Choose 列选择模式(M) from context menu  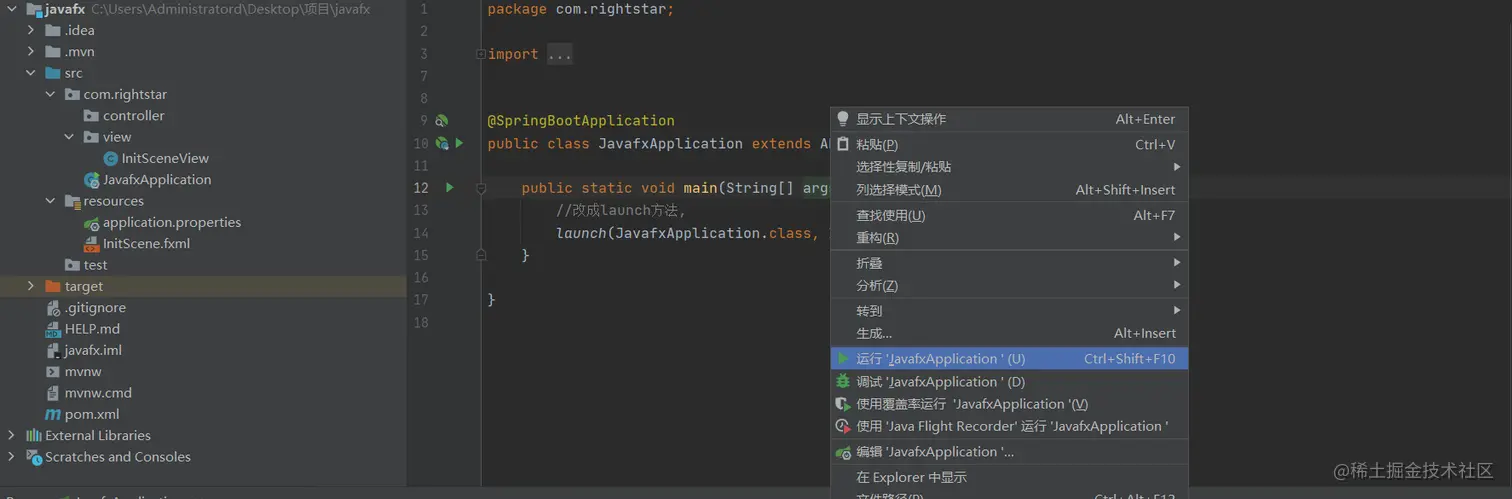[x=1009, y=190]
